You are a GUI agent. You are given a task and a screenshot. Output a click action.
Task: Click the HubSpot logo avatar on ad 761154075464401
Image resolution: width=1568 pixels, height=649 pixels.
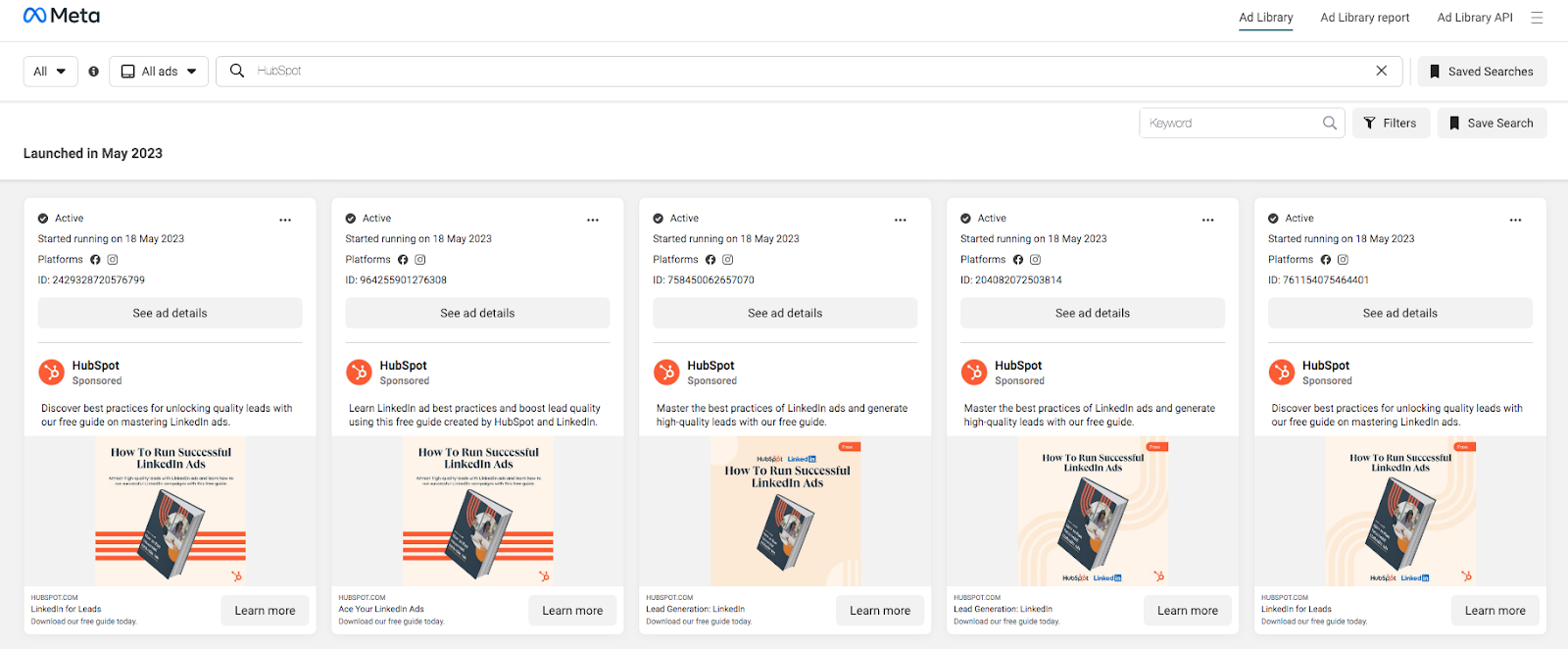tap(1282, 373)
